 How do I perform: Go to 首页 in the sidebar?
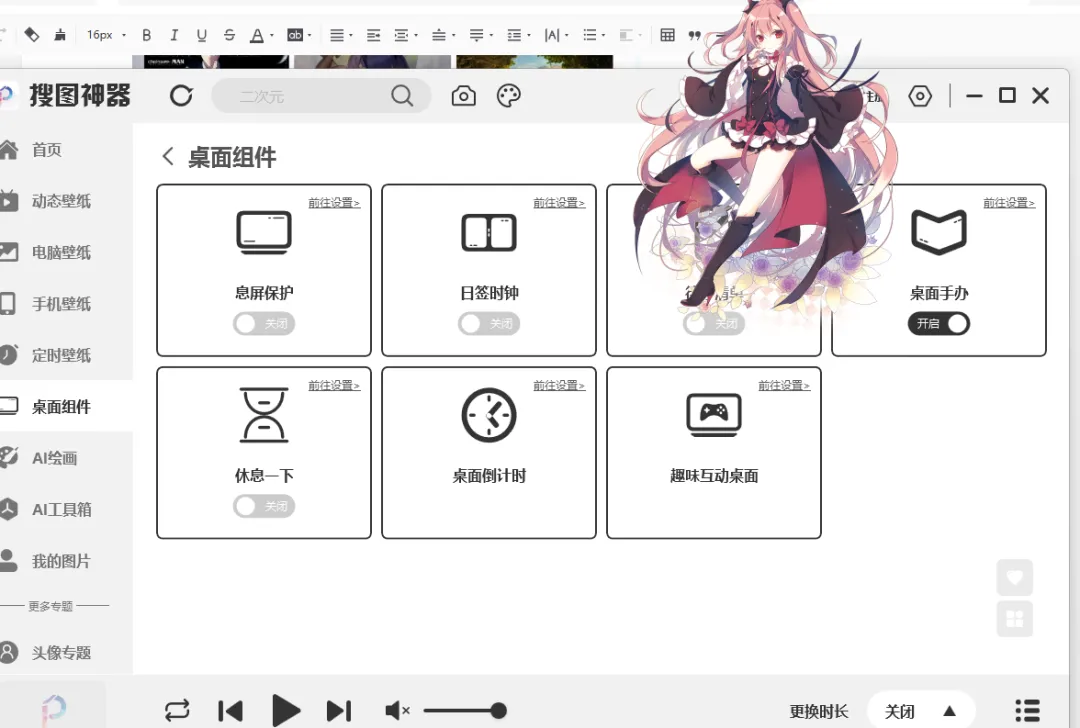47,149
